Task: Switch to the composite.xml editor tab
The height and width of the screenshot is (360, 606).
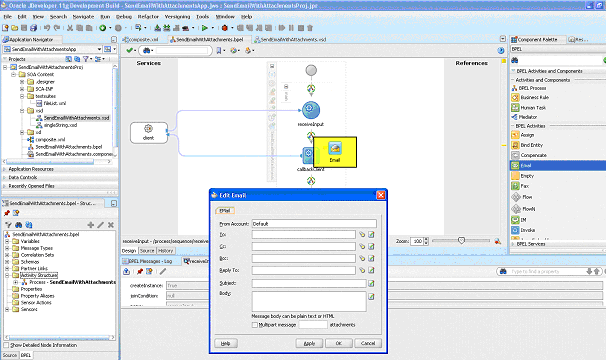Action: pos(141,39)
